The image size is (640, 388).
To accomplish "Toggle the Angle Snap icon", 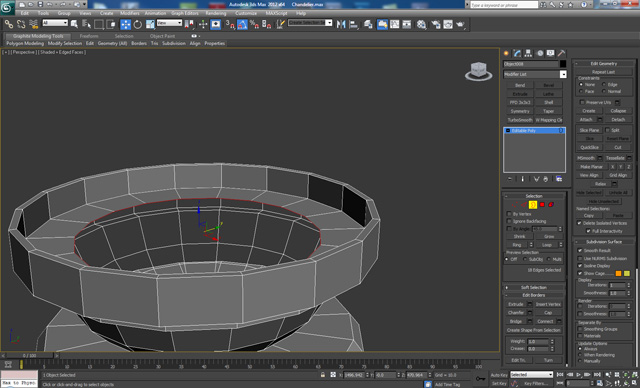I will point(242,24).
